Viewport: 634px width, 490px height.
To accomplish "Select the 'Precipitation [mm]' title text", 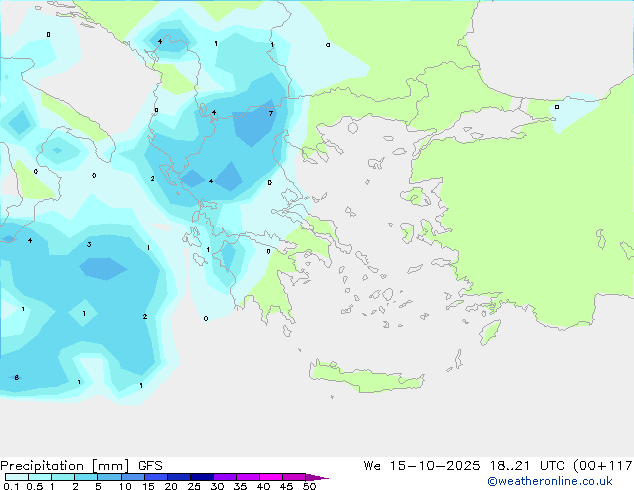I will pos(65,466).
